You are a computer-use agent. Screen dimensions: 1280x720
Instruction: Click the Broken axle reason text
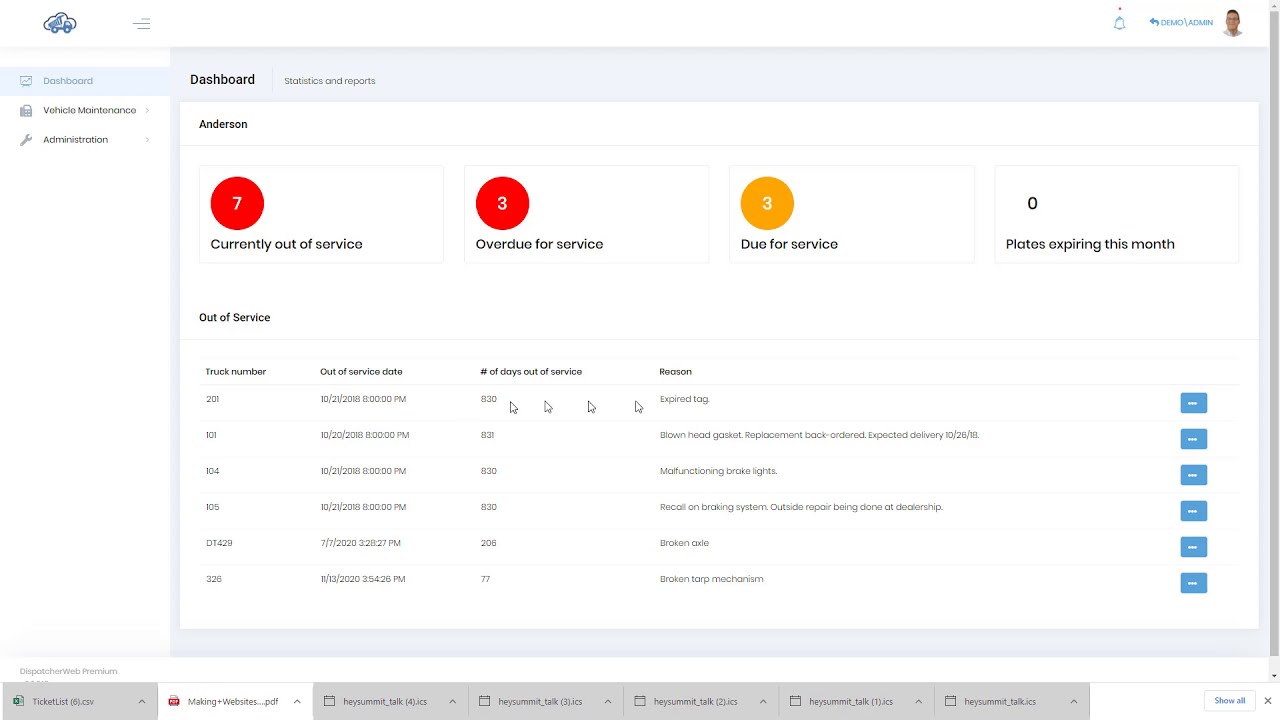coord(684,543)
